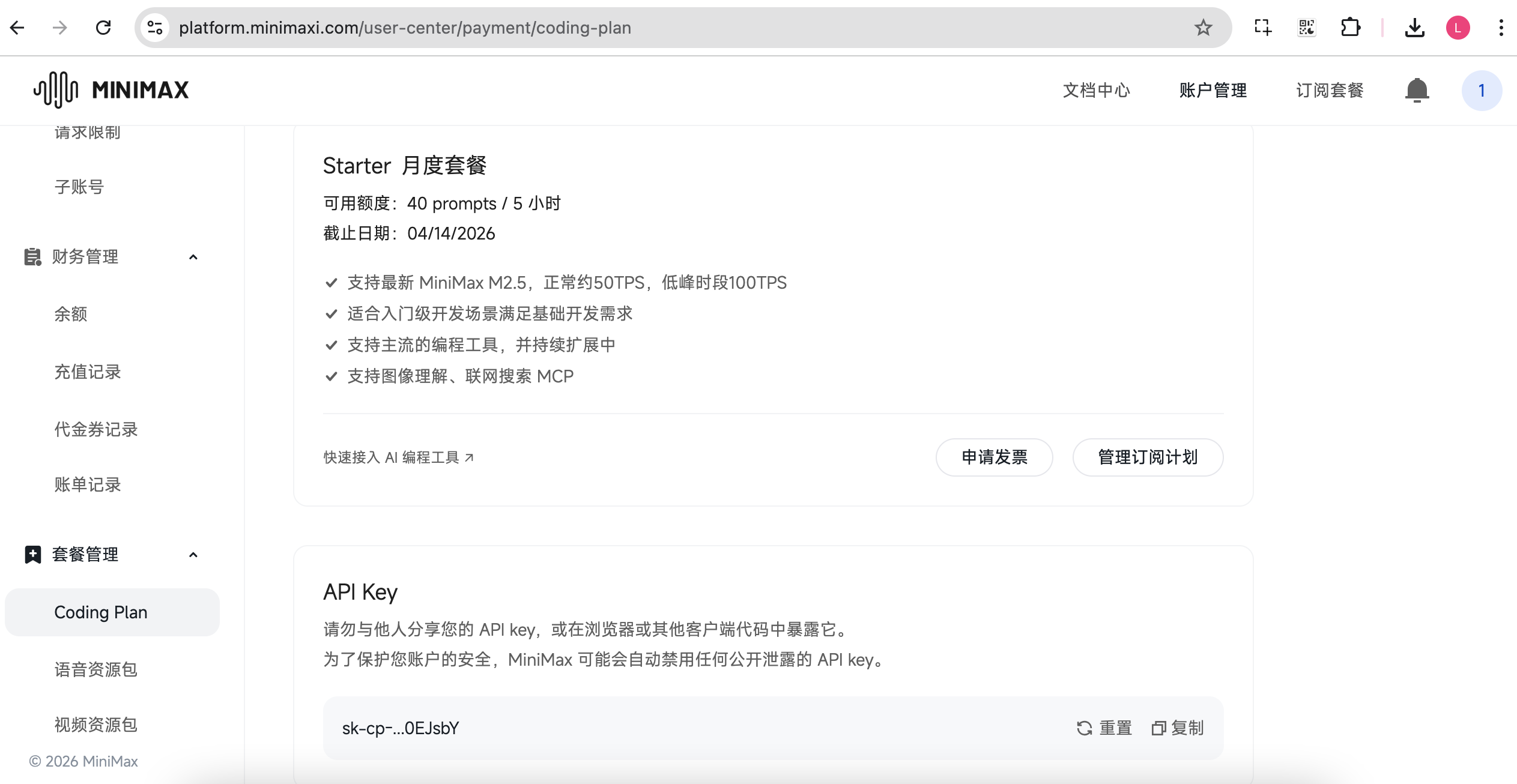1517x784 pixels.
Task: Open browser Downloads from the toolbar
Action: point(1415,28)
